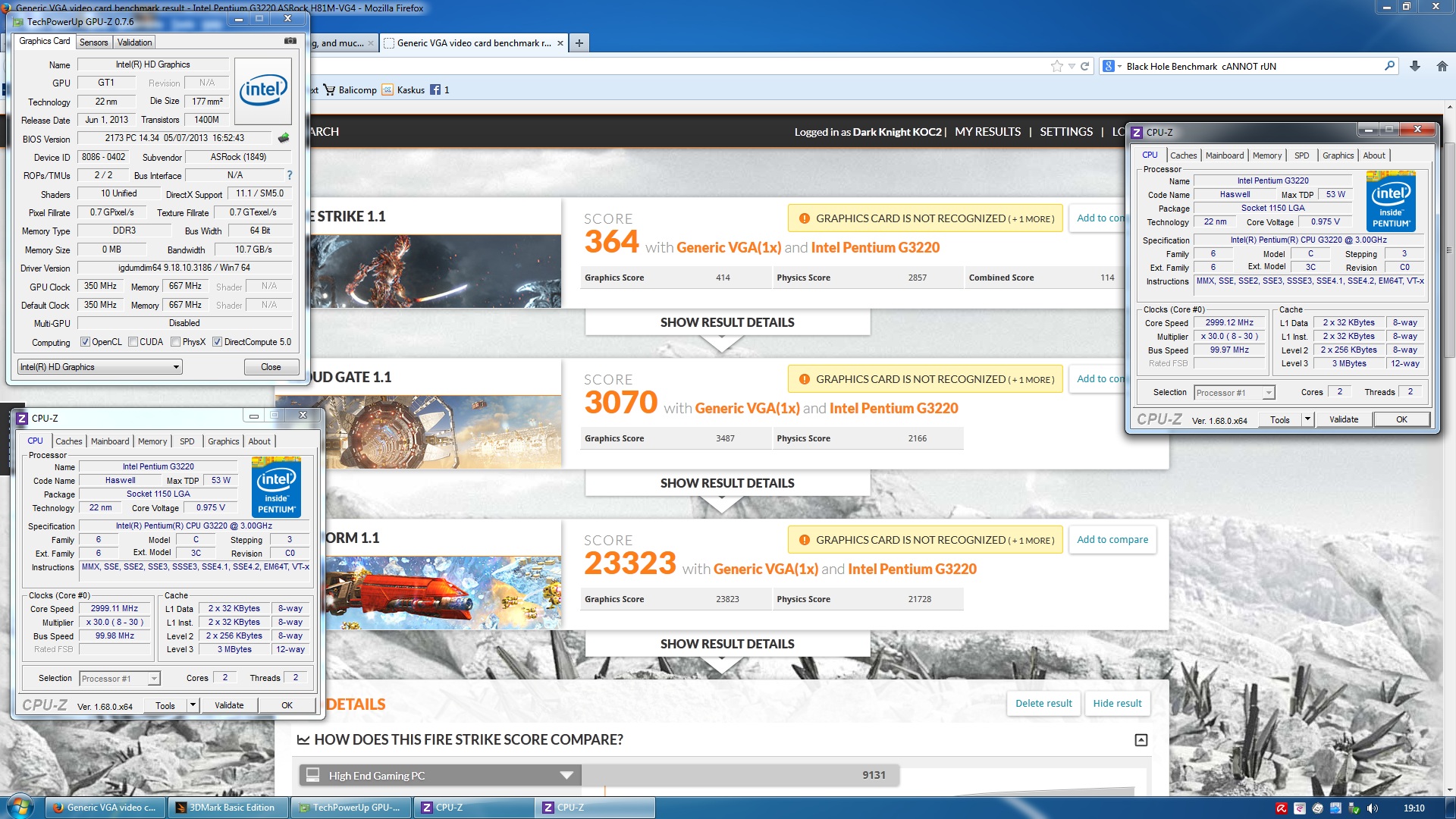This screenshot has height=819, width=1456.
Task: Open the Intel(R) HD Graphics dropdown in GPU-Z
Action: [x=100, y=367]
